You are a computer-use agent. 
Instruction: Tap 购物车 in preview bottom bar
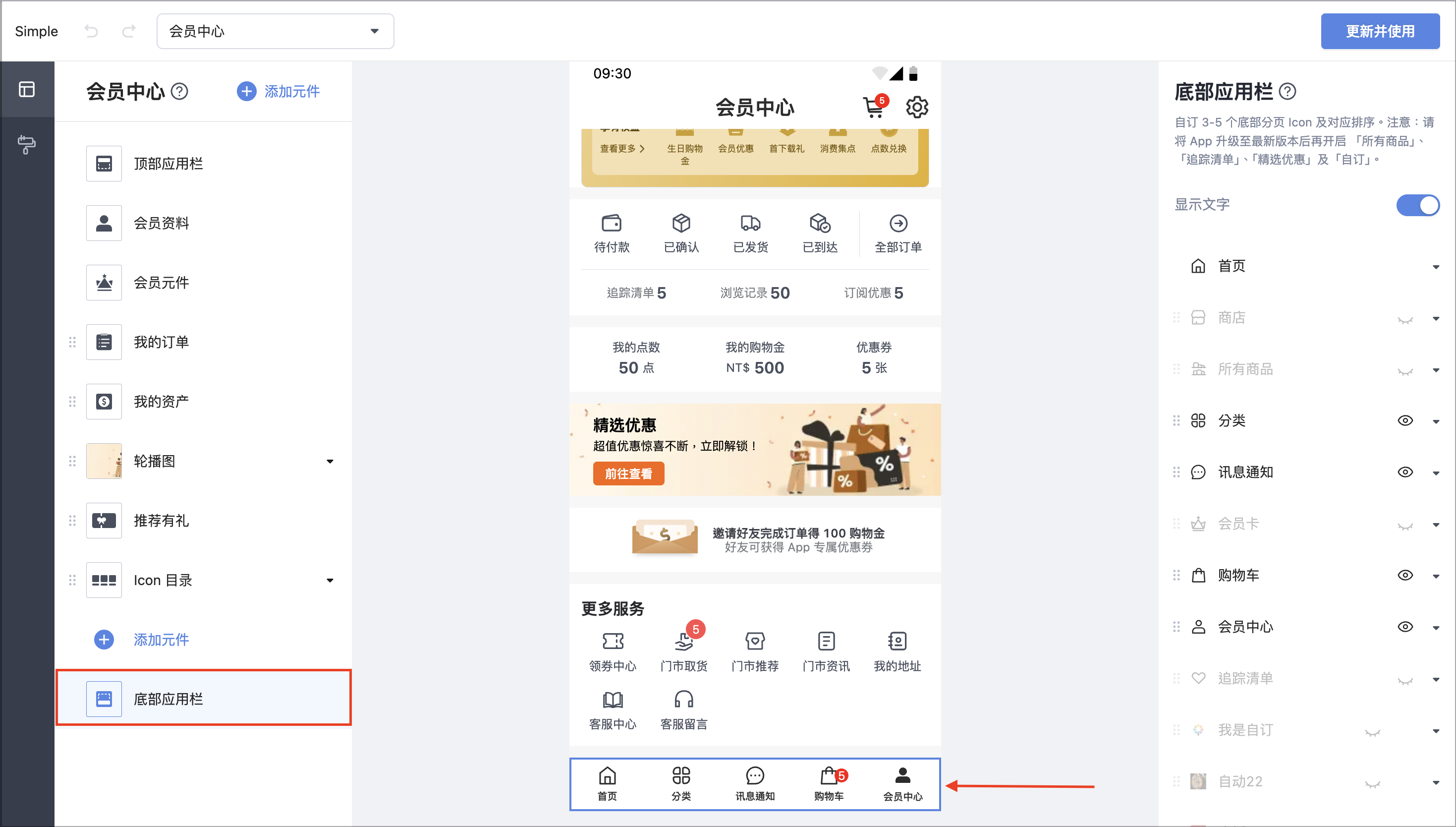coord(829,784)
